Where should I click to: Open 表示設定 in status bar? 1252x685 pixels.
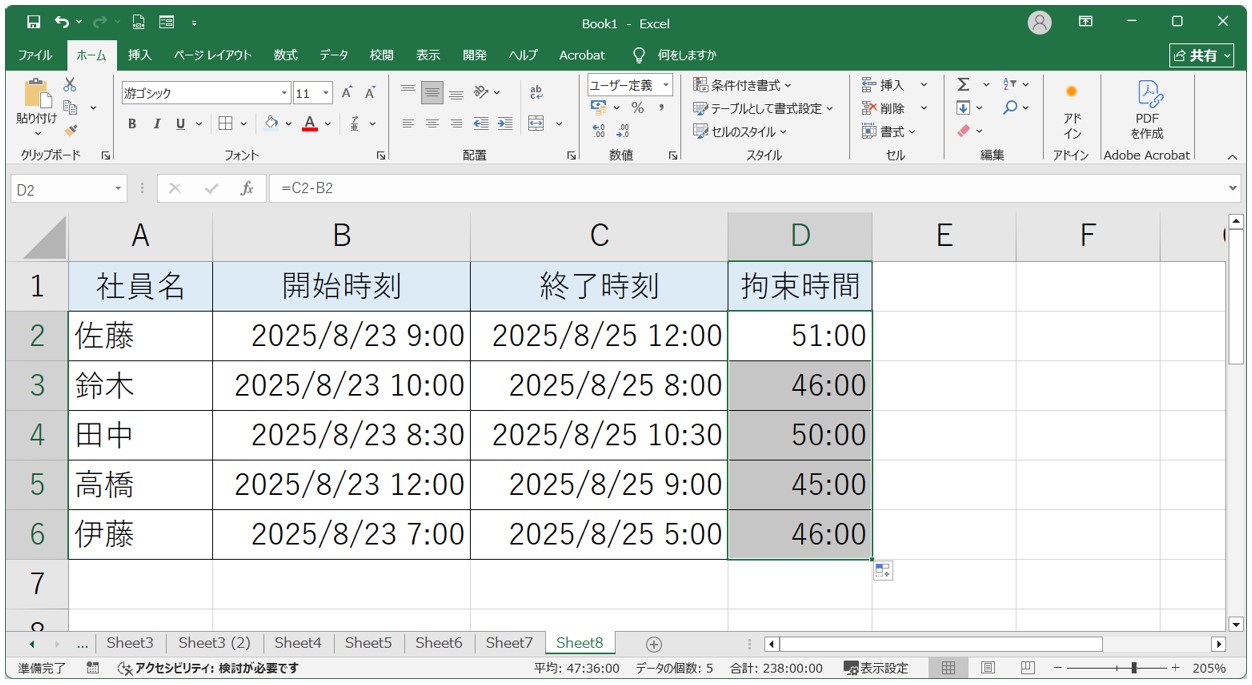point(876,668)
